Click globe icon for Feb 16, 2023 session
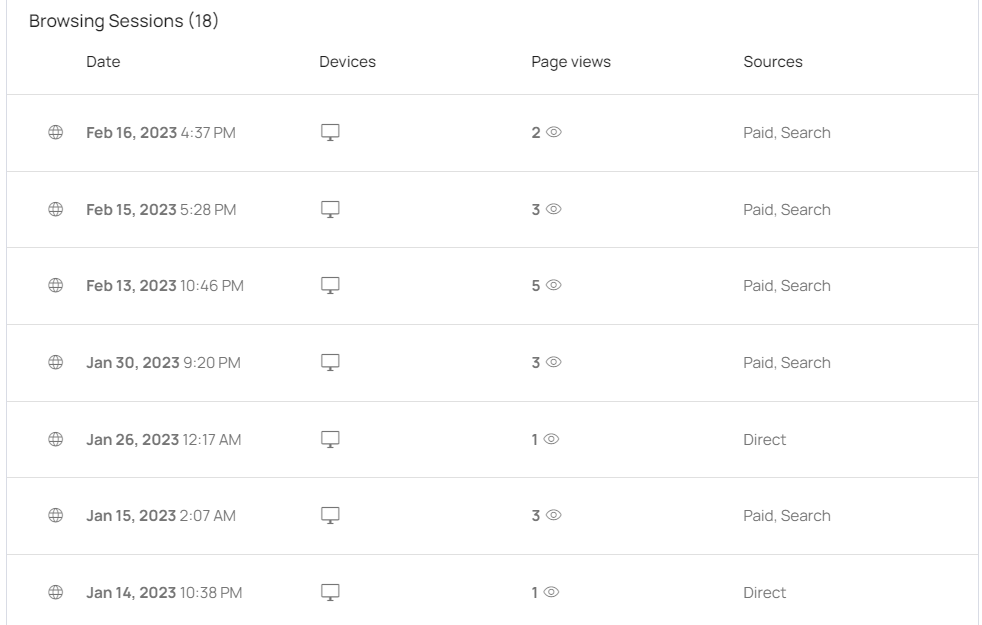The image size is (982, 625). (56, 133)
